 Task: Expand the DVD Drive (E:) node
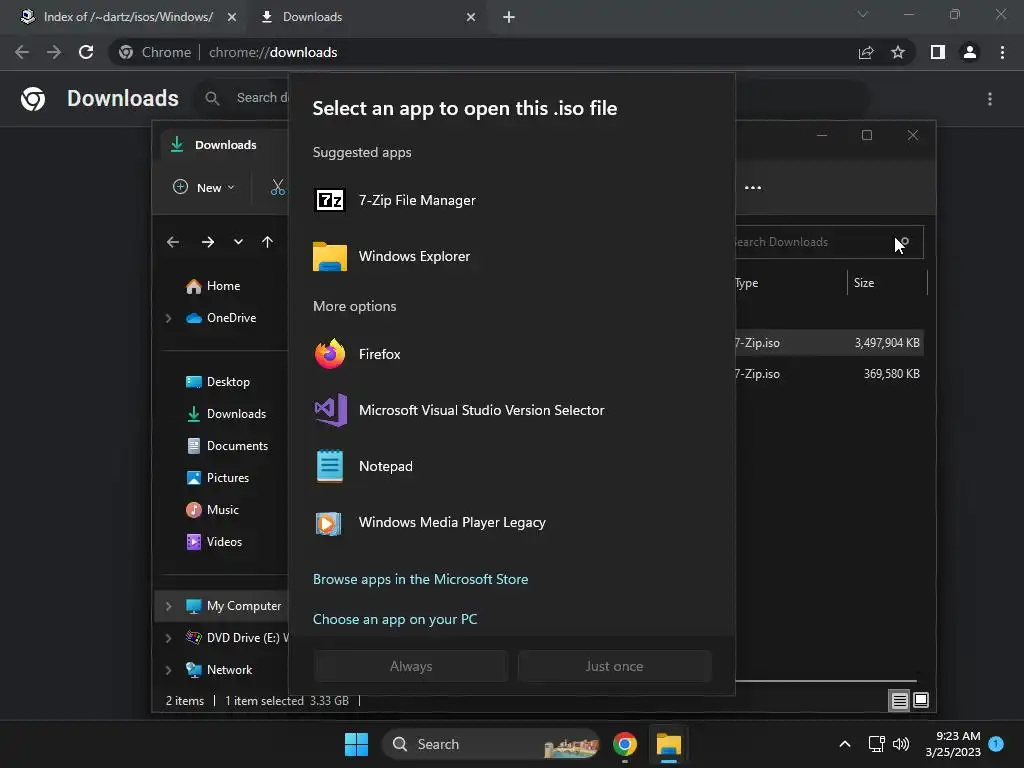tap(168, 638)
